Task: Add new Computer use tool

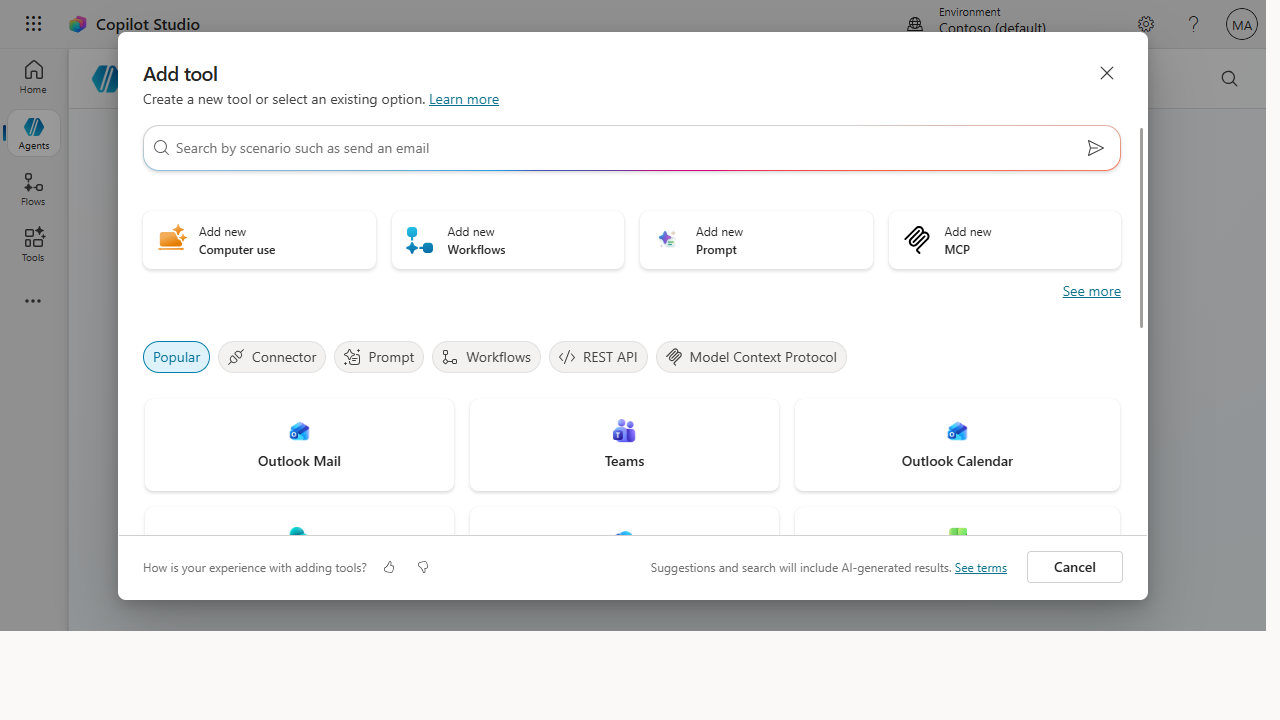Action: [260, 240]
